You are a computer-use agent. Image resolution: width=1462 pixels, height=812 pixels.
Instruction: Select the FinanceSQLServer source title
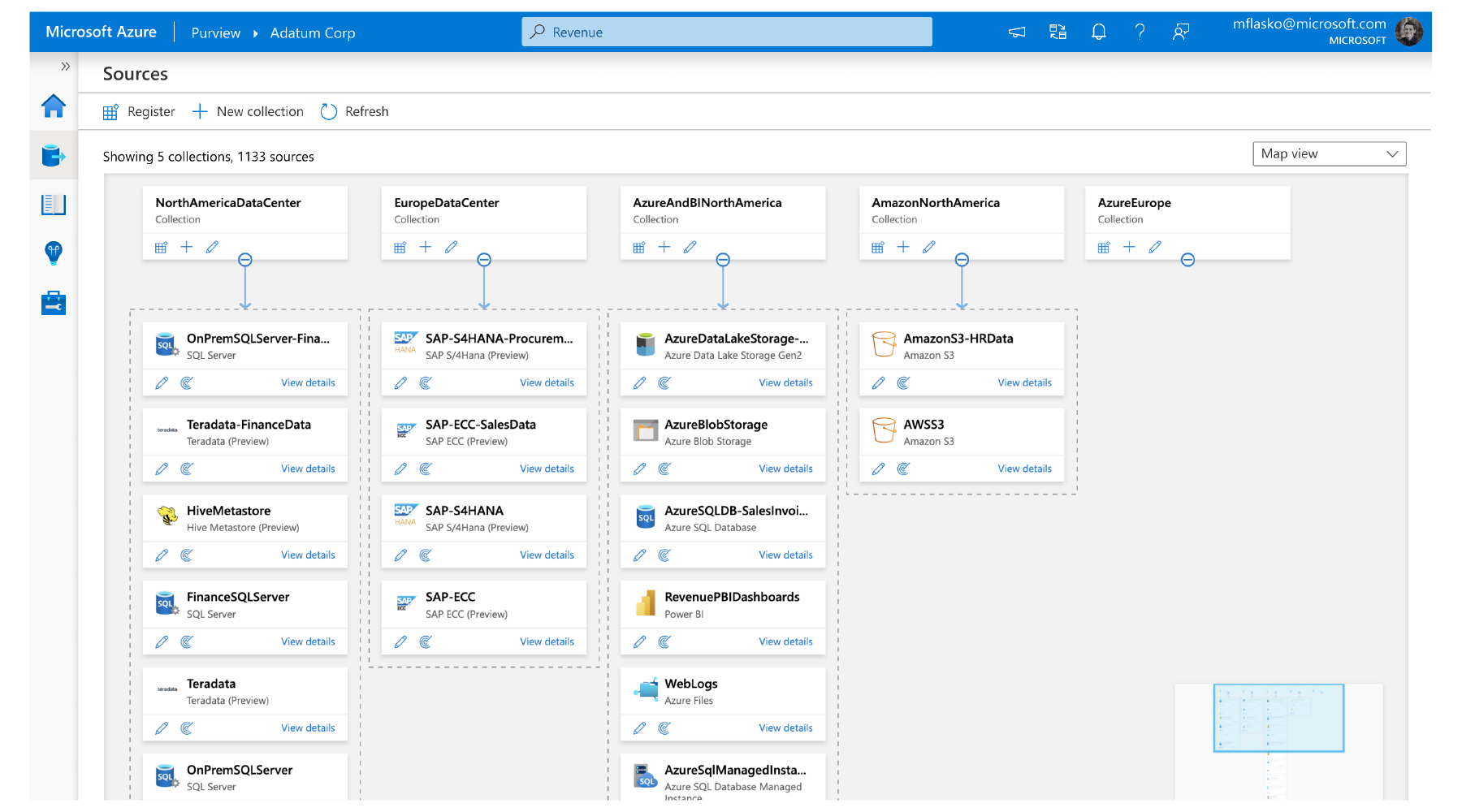[238, 597]
